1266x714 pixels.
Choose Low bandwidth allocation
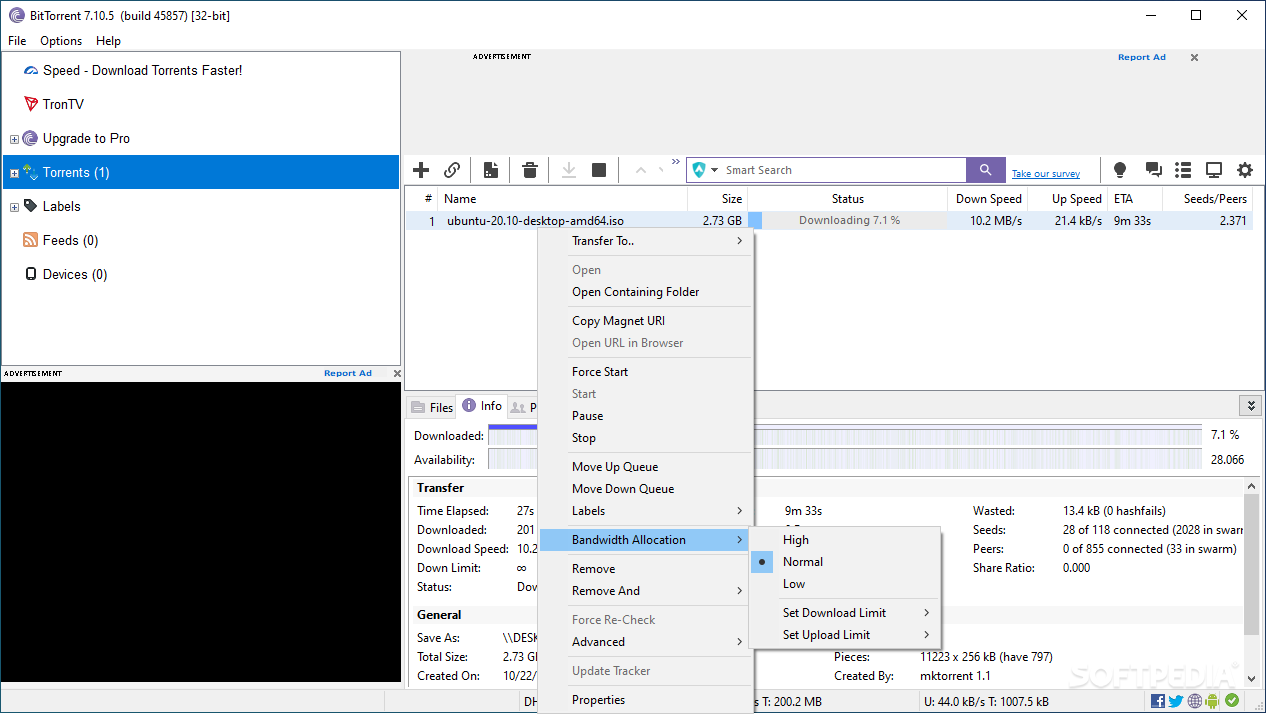[845, 584]
